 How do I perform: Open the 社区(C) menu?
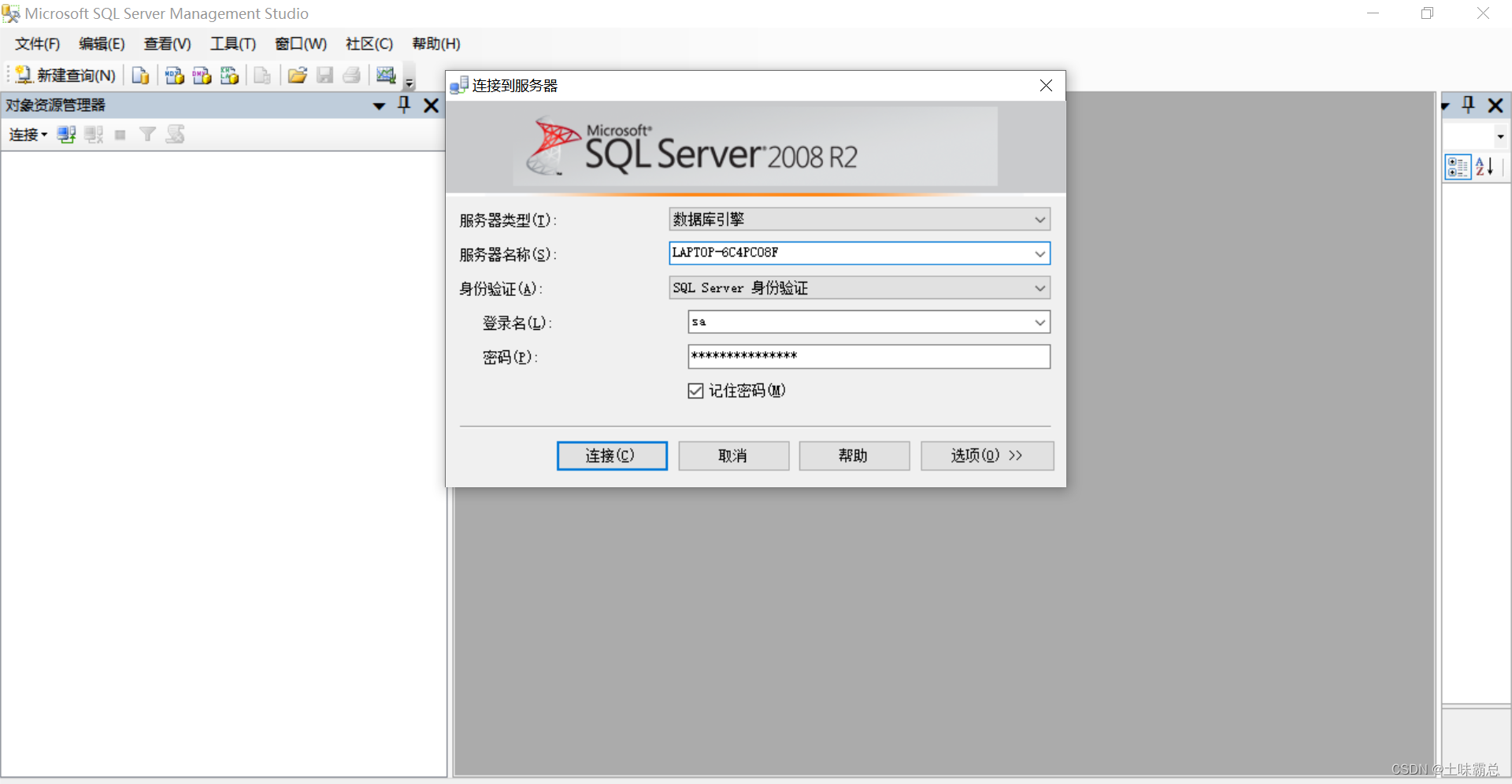(x=369, y=44)
